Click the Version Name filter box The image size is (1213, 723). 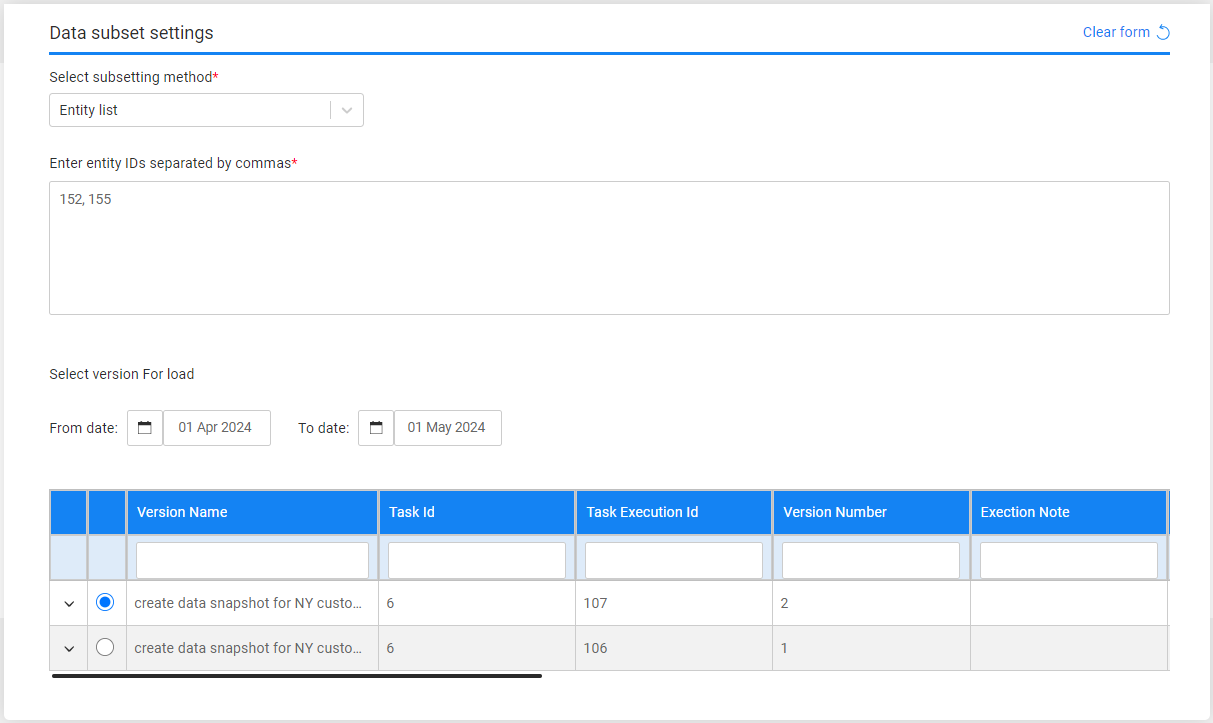pos(252,559)
